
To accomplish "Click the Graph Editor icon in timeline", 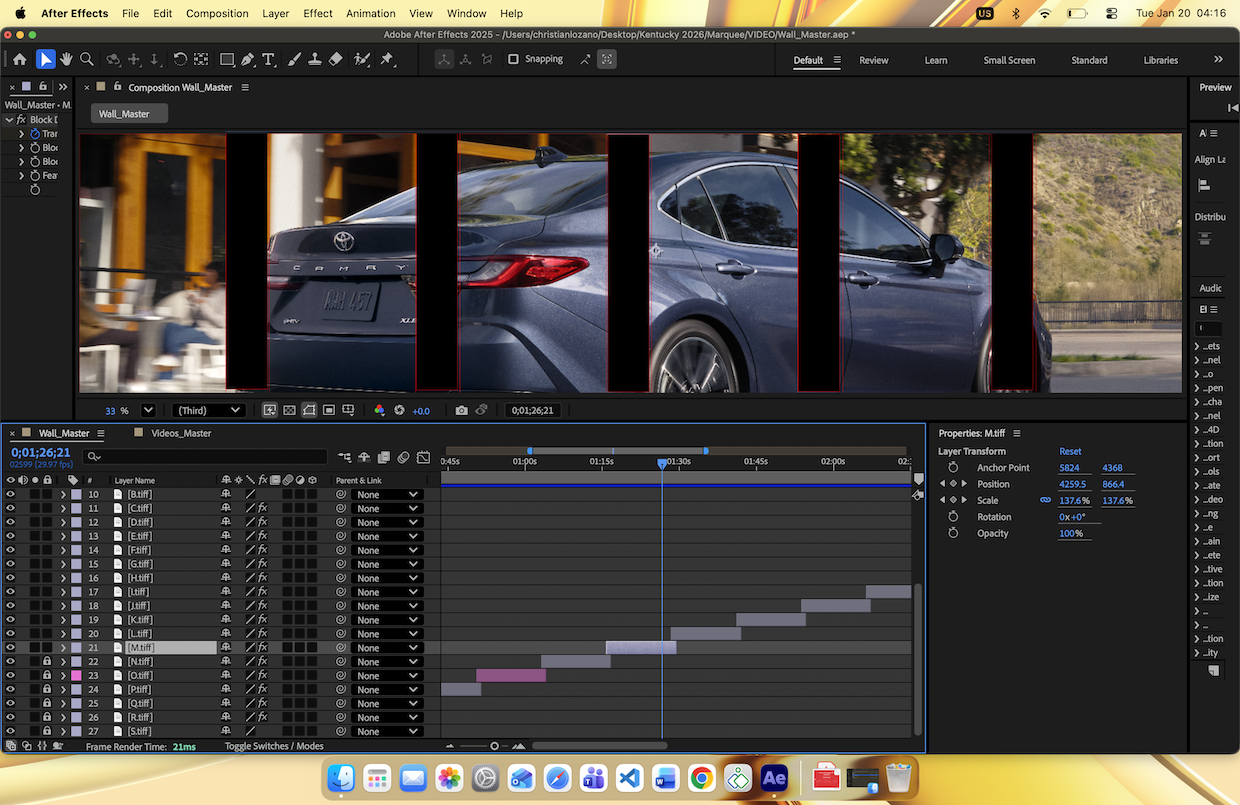I will coord(423,457).
